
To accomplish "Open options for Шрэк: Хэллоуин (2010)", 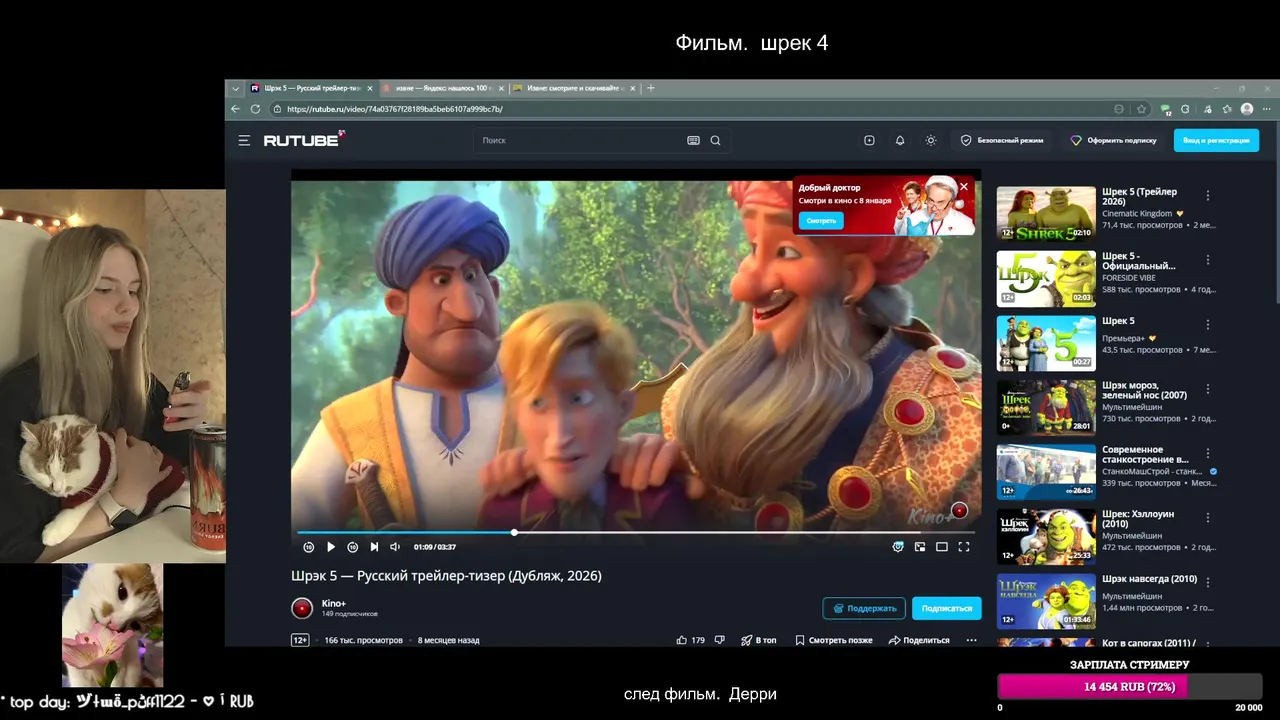I will coord(1208,518).
